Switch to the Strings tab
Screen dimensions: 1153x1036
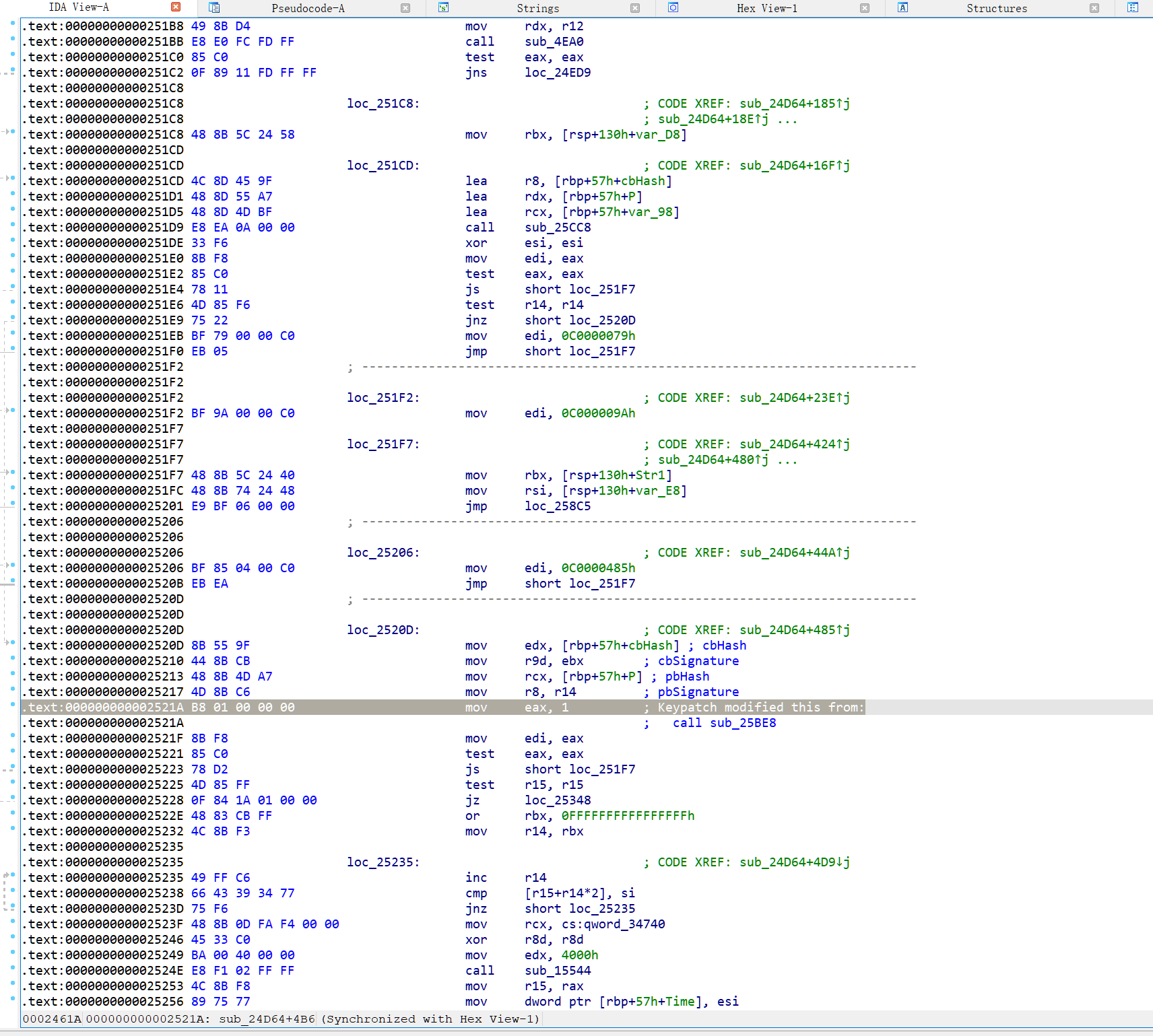click(x=537, y=8)
